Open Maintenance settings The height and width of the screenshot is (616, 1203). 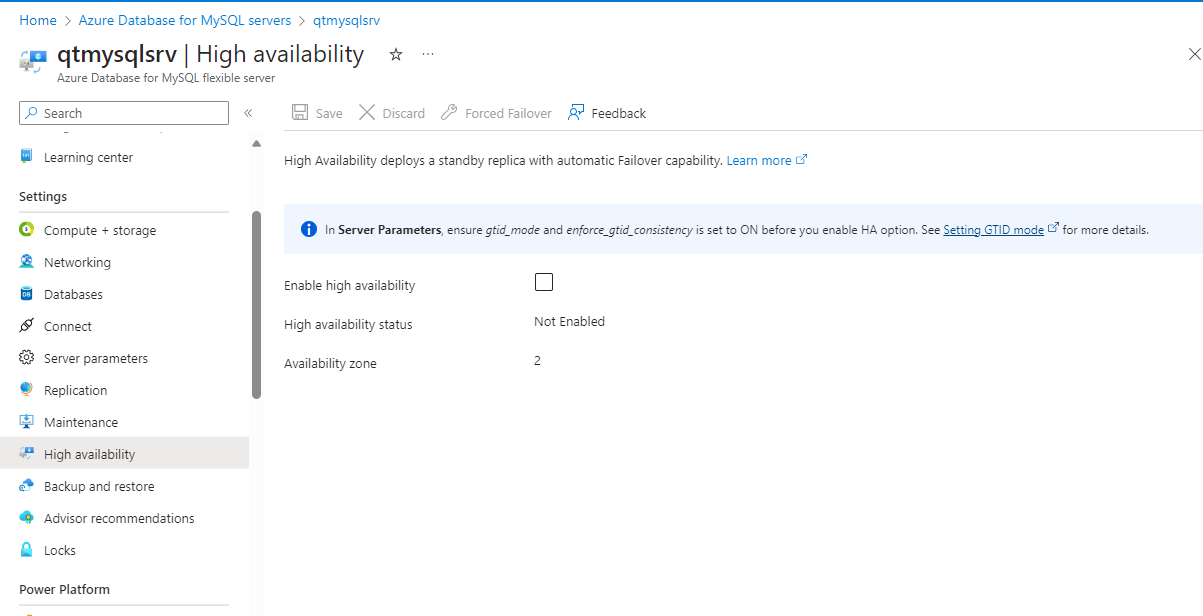point(82,421)
